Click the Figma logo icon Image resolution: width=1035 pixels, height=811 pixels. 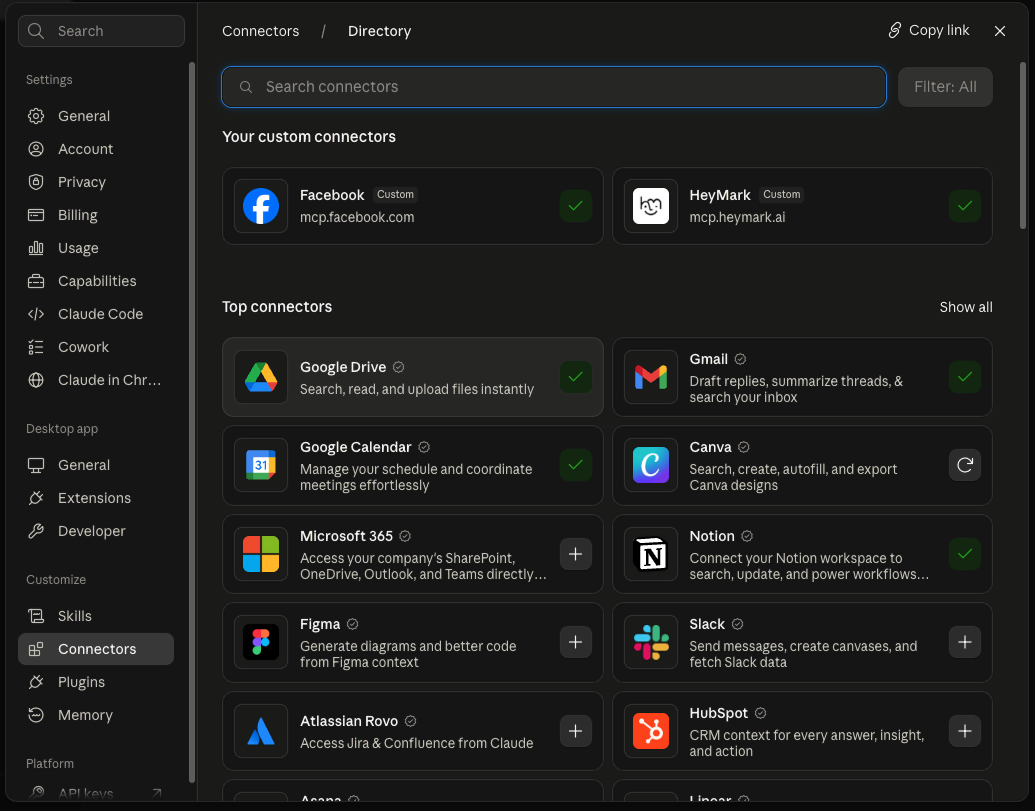click(x=261, y=642)
